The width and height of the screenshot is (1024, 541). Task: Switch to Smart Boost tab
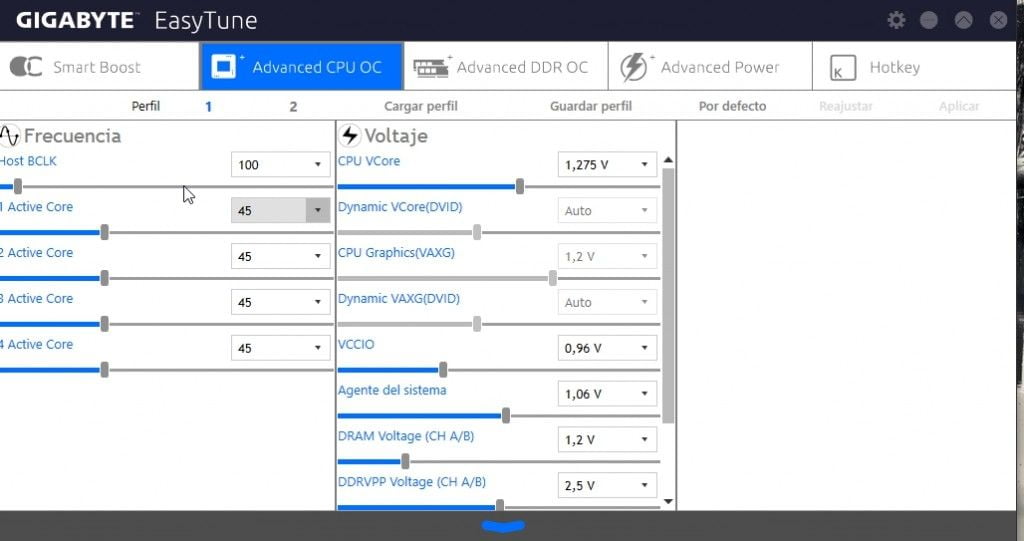[x=99, y=67]
